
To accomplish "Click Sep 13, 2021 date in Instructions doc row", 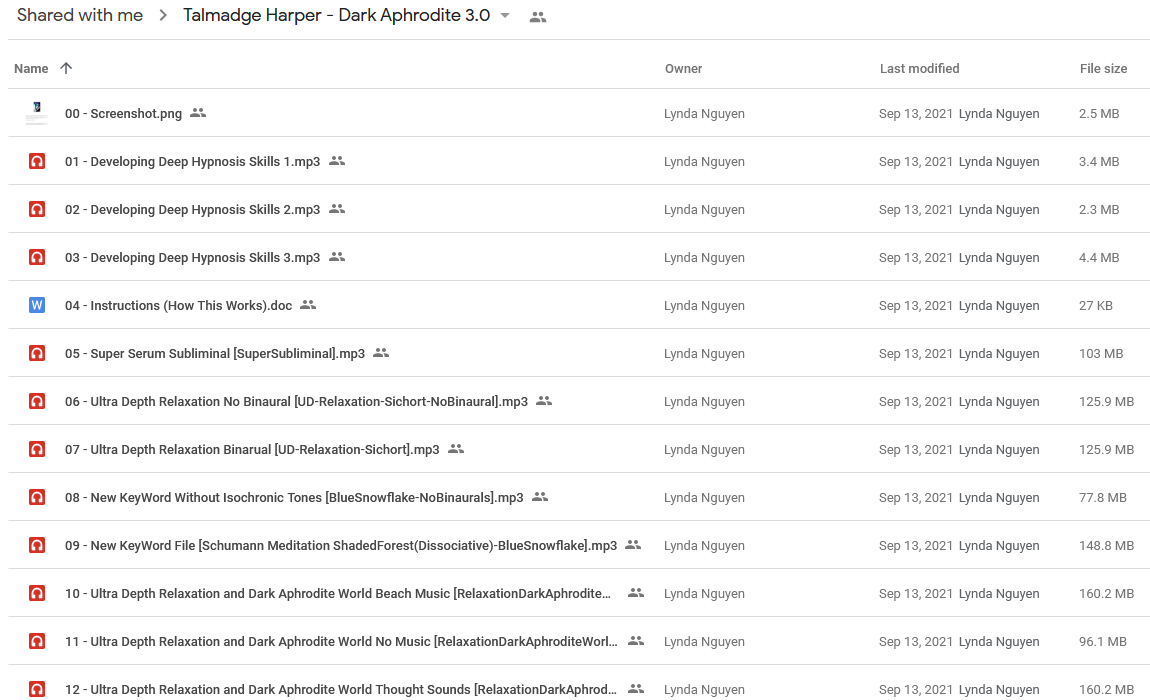I will point(915,306).
